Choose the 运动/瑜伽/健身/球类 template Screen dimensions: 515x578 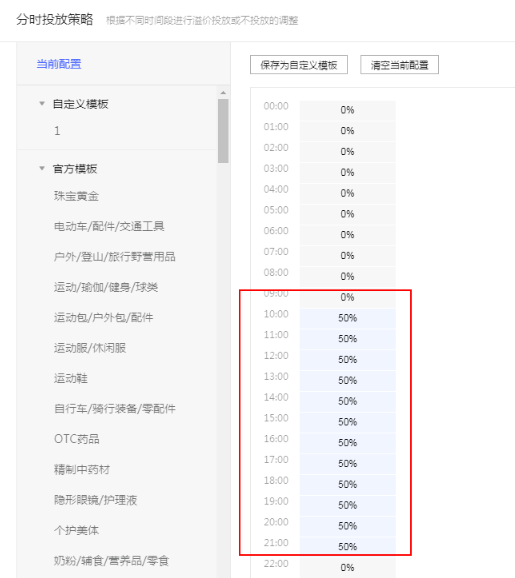106,287
